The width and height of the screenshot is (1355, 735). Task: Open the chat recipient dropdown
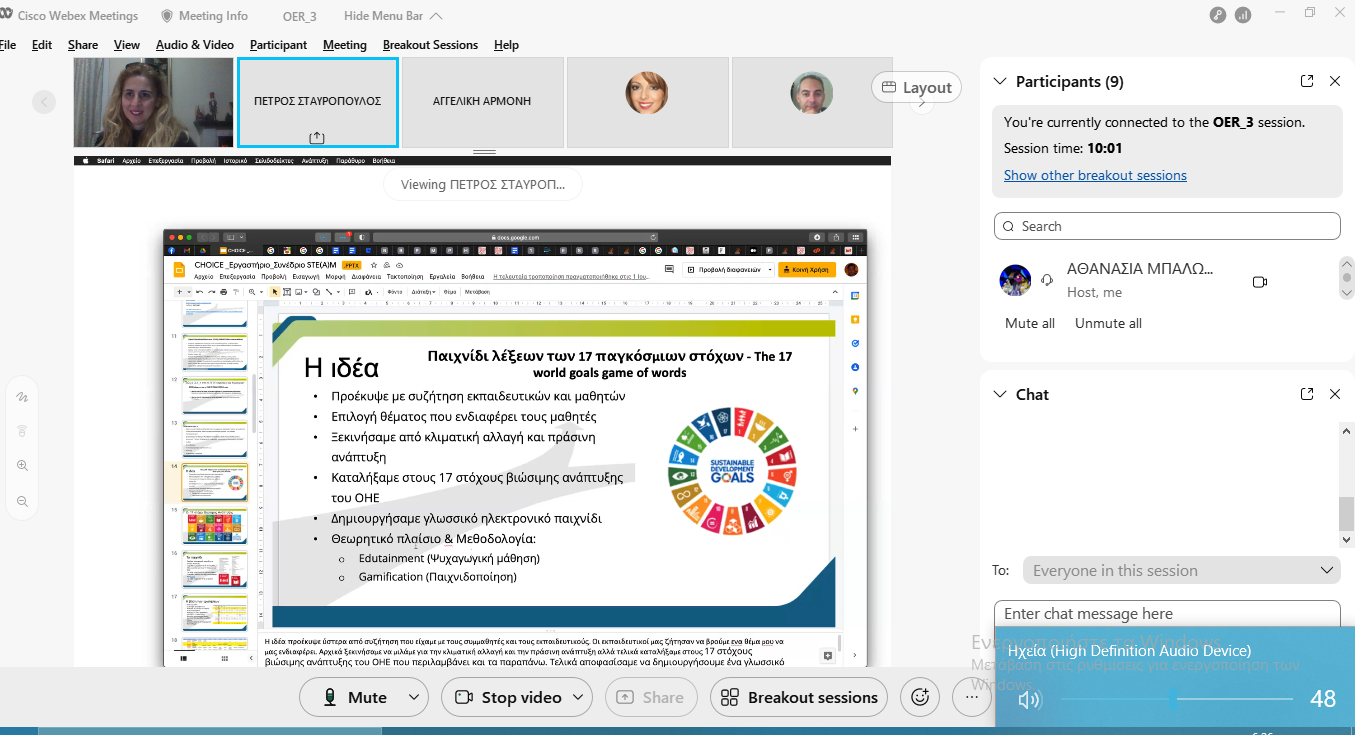click(x=1180, y=571)
